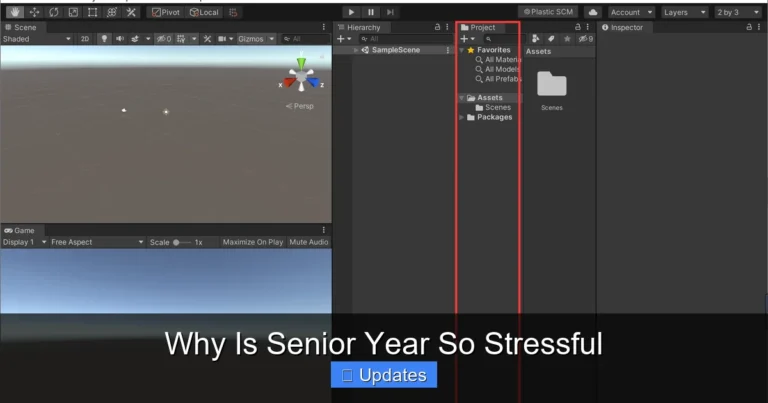Toggle Mute Audio in Game view
Image resolution: width=768 pixels, height=403 pixels.
[309, 242]
